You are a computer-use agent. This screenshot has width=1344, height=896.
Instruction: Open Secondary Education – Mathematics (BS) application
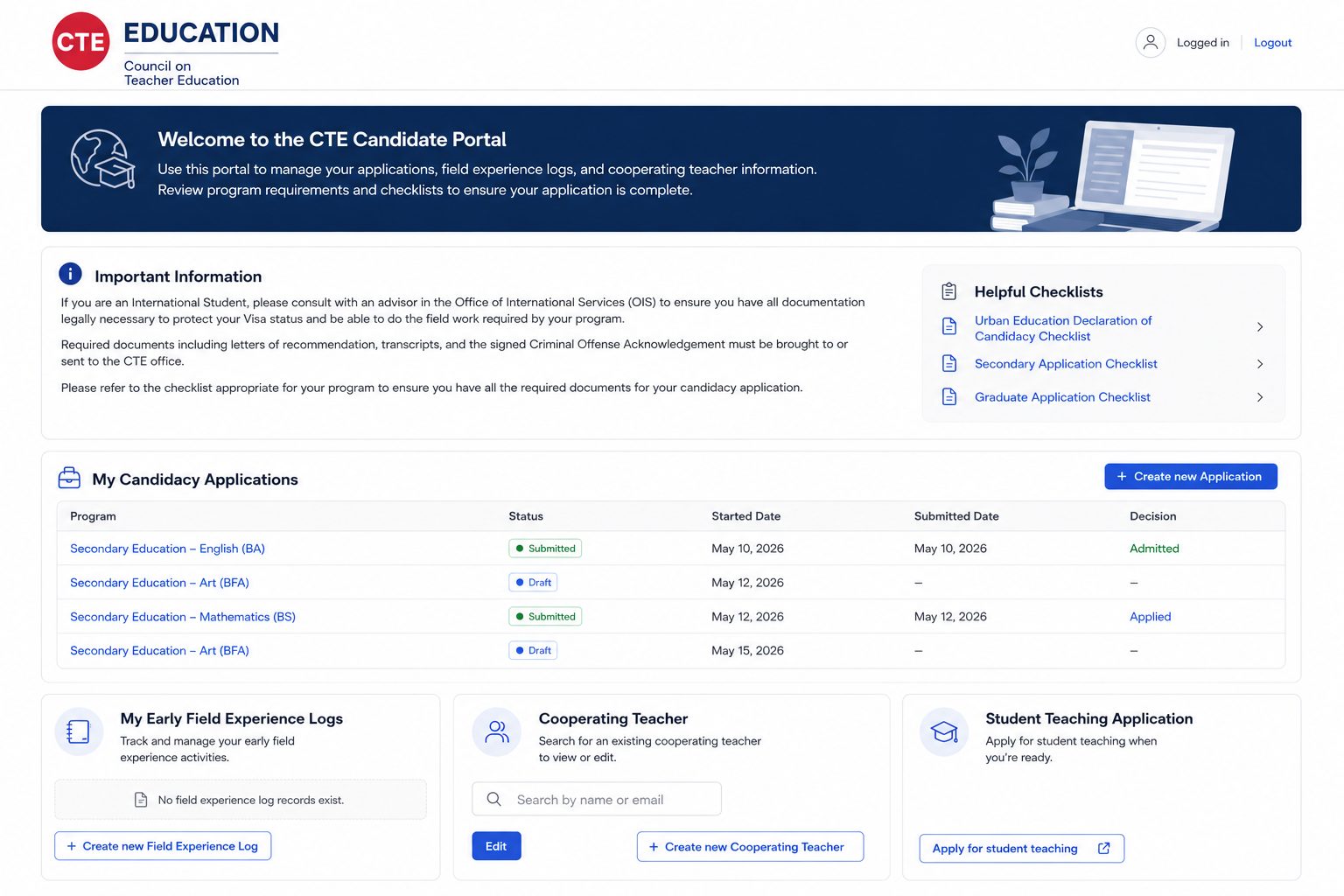(x=183, y=617)
